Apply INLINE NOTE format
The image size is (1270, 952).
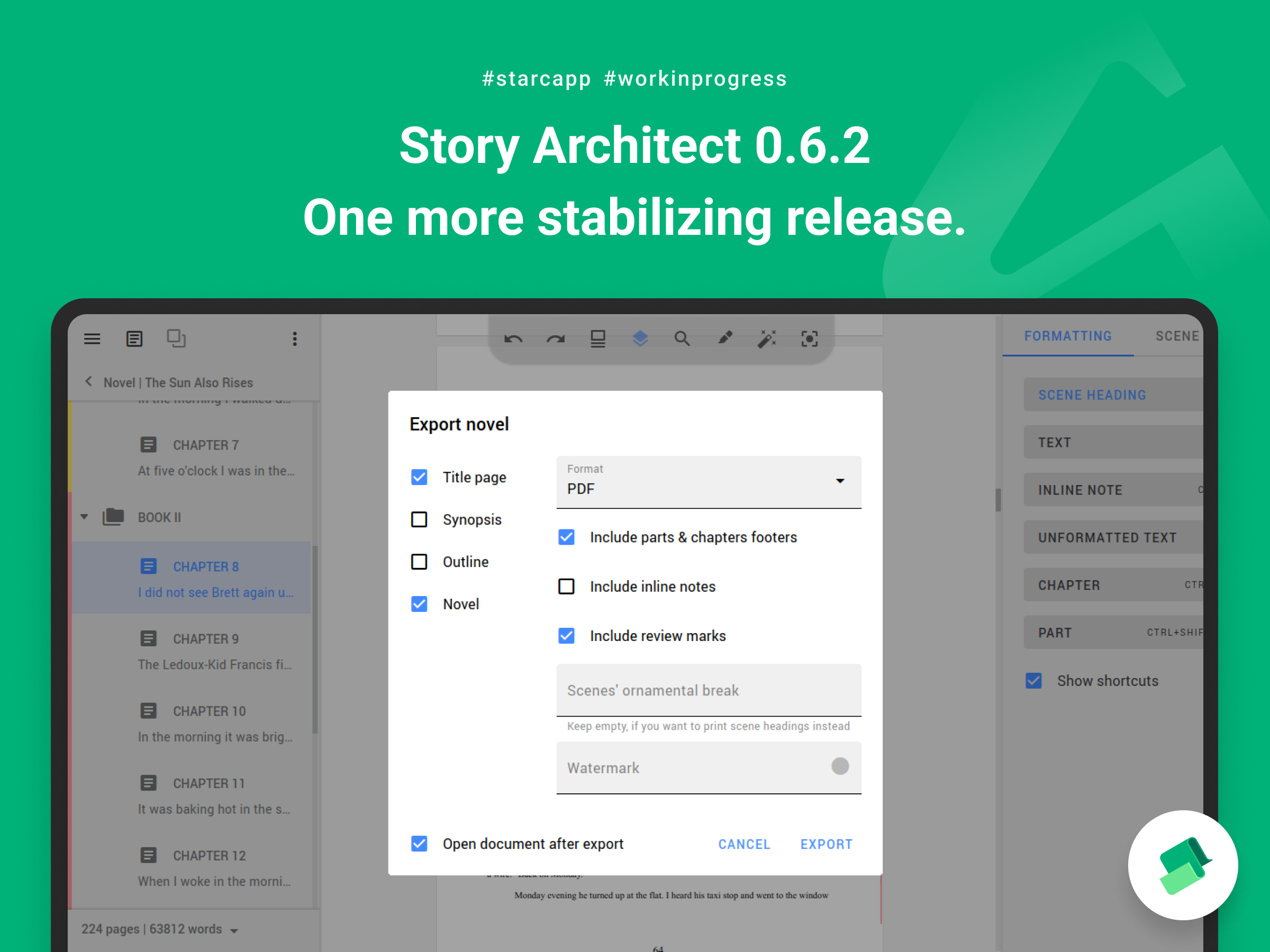coord(1113,490)
